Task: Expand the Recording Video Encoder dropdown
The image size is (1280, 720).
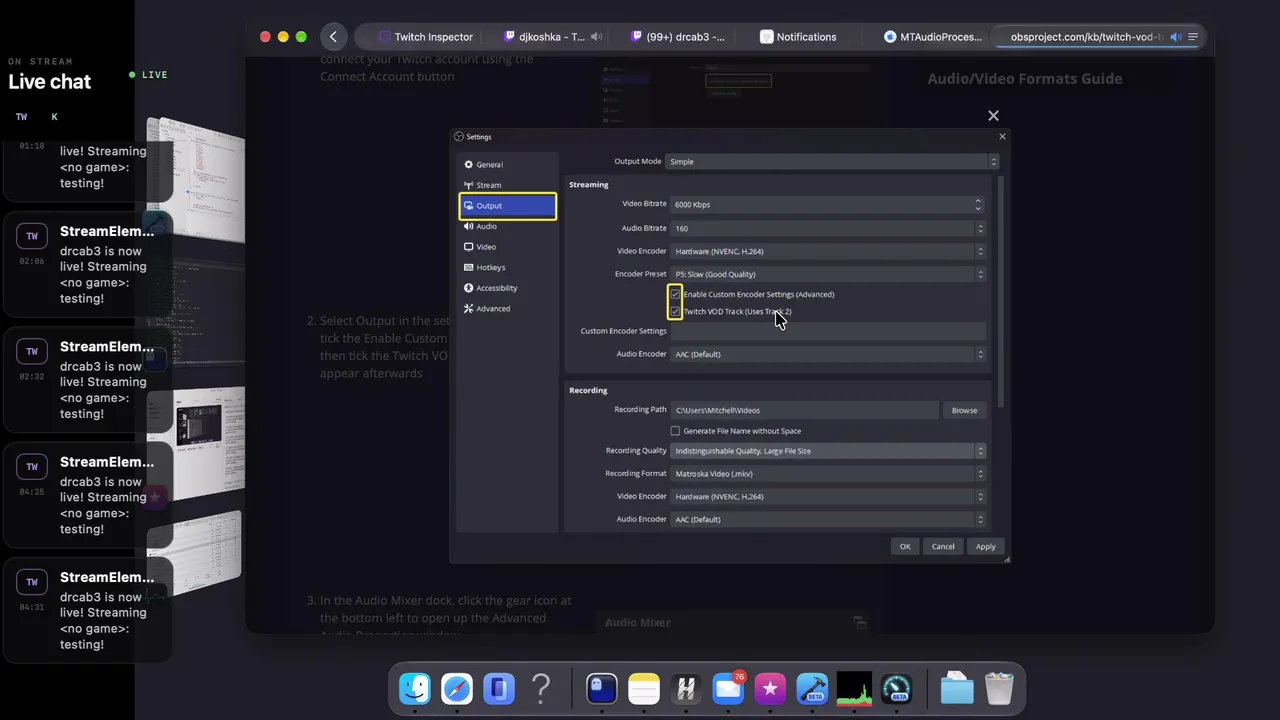Action: tap(829, 497)
